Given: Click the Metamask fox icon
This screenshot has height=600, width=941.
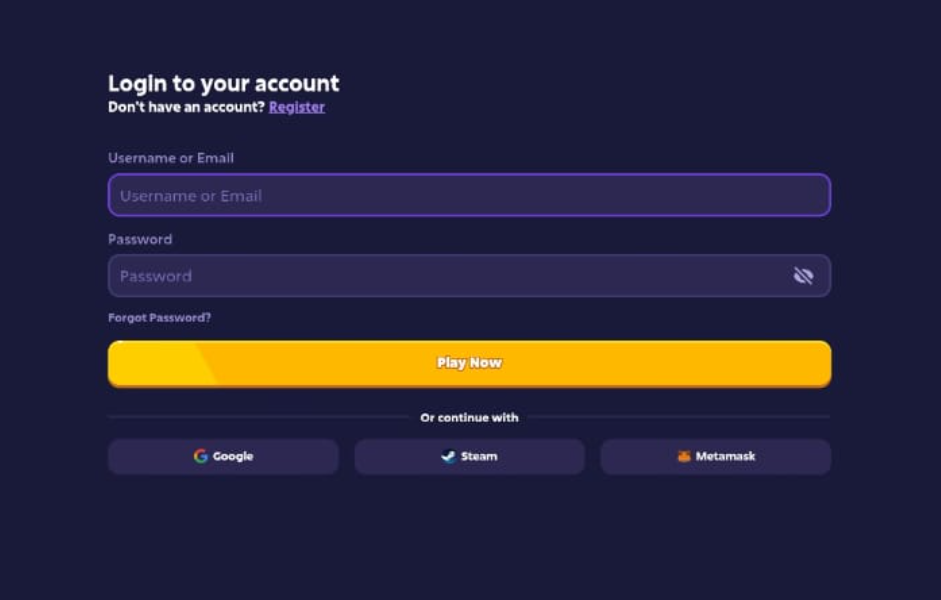Looking at the screenshot, I should pos(684,456).
